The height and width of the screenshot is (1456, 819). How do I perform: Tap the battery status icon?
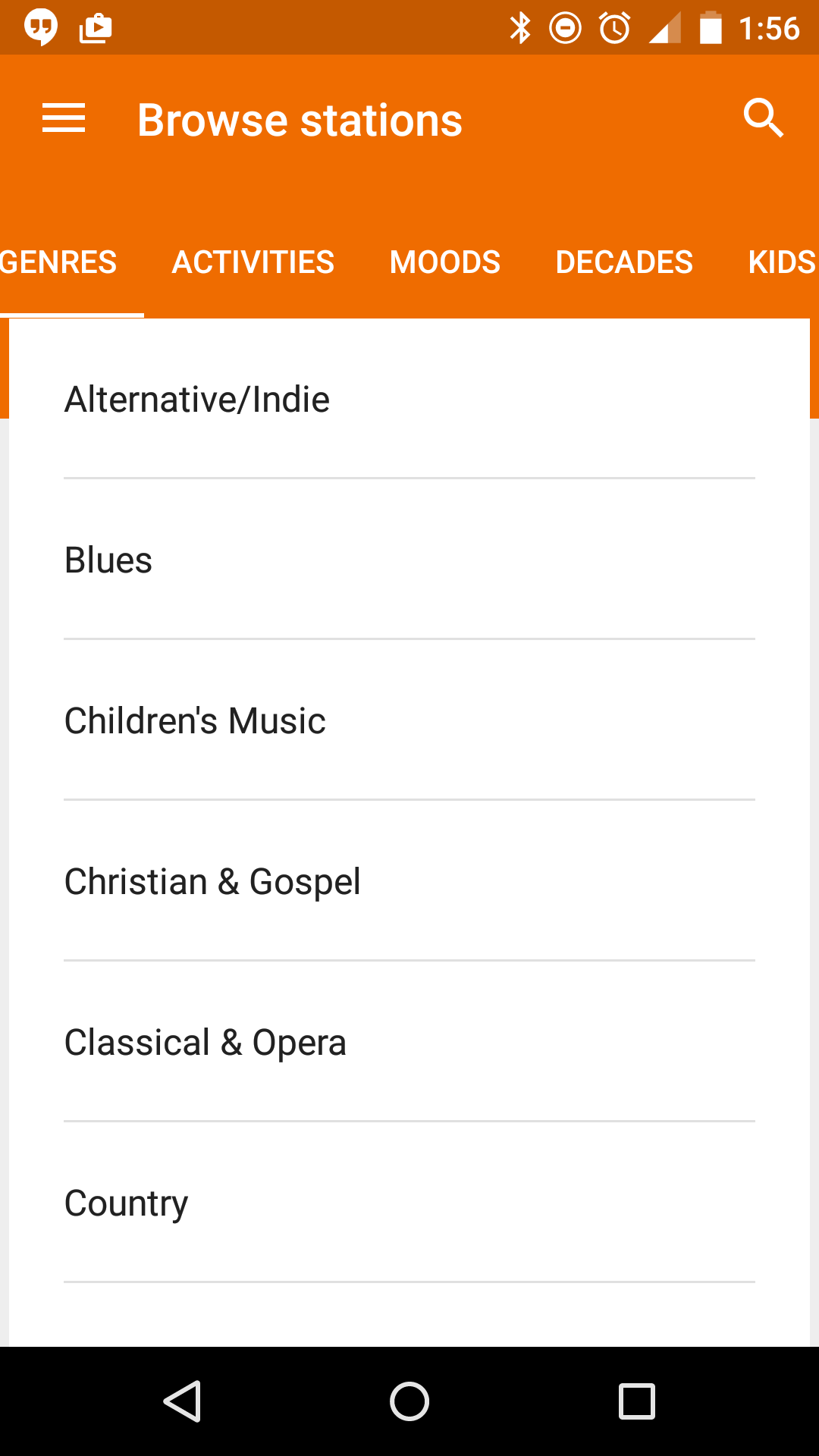711,28
